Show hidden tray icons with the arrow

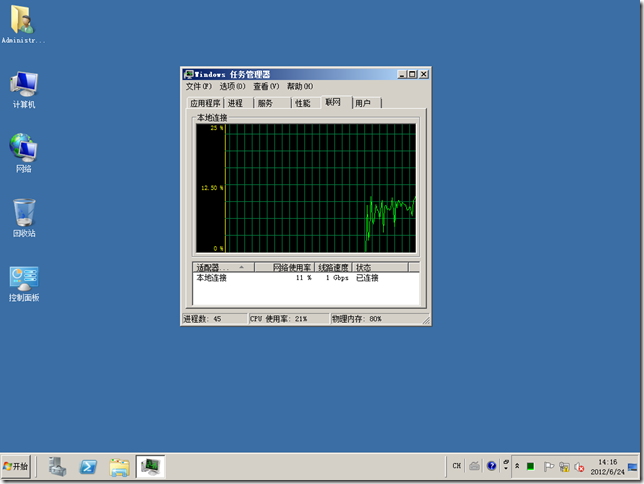coord(517,466)
